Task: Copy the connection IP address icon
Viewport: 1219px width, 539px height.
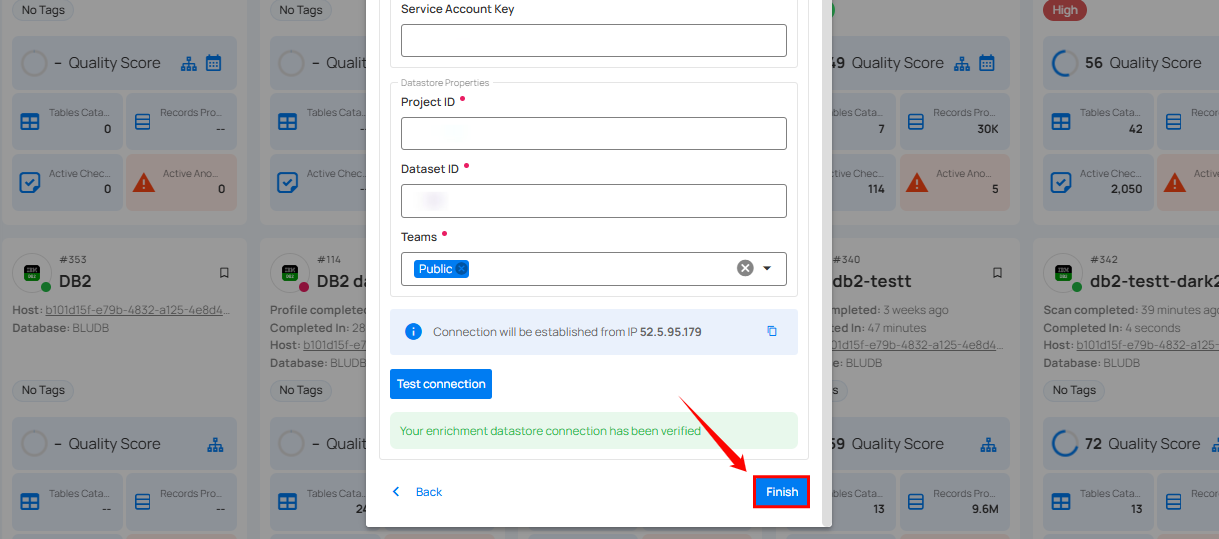Action: [771, 331]
